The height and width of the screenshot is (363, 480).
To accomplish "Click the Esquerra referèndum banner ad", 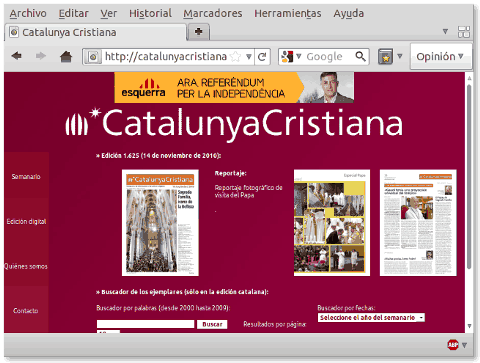I will pos(234,87).
